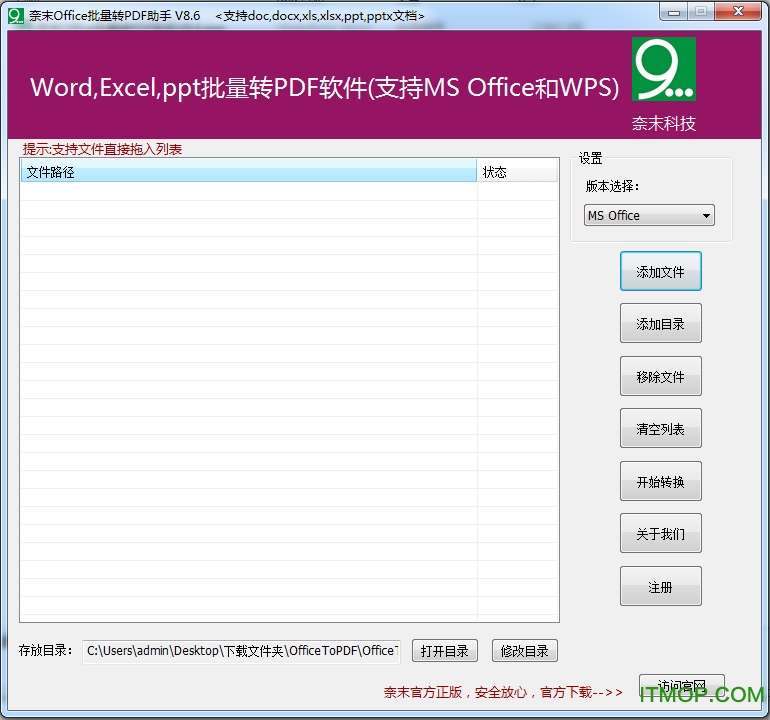Remove selected file with 移除文件

tap(660, 376)
